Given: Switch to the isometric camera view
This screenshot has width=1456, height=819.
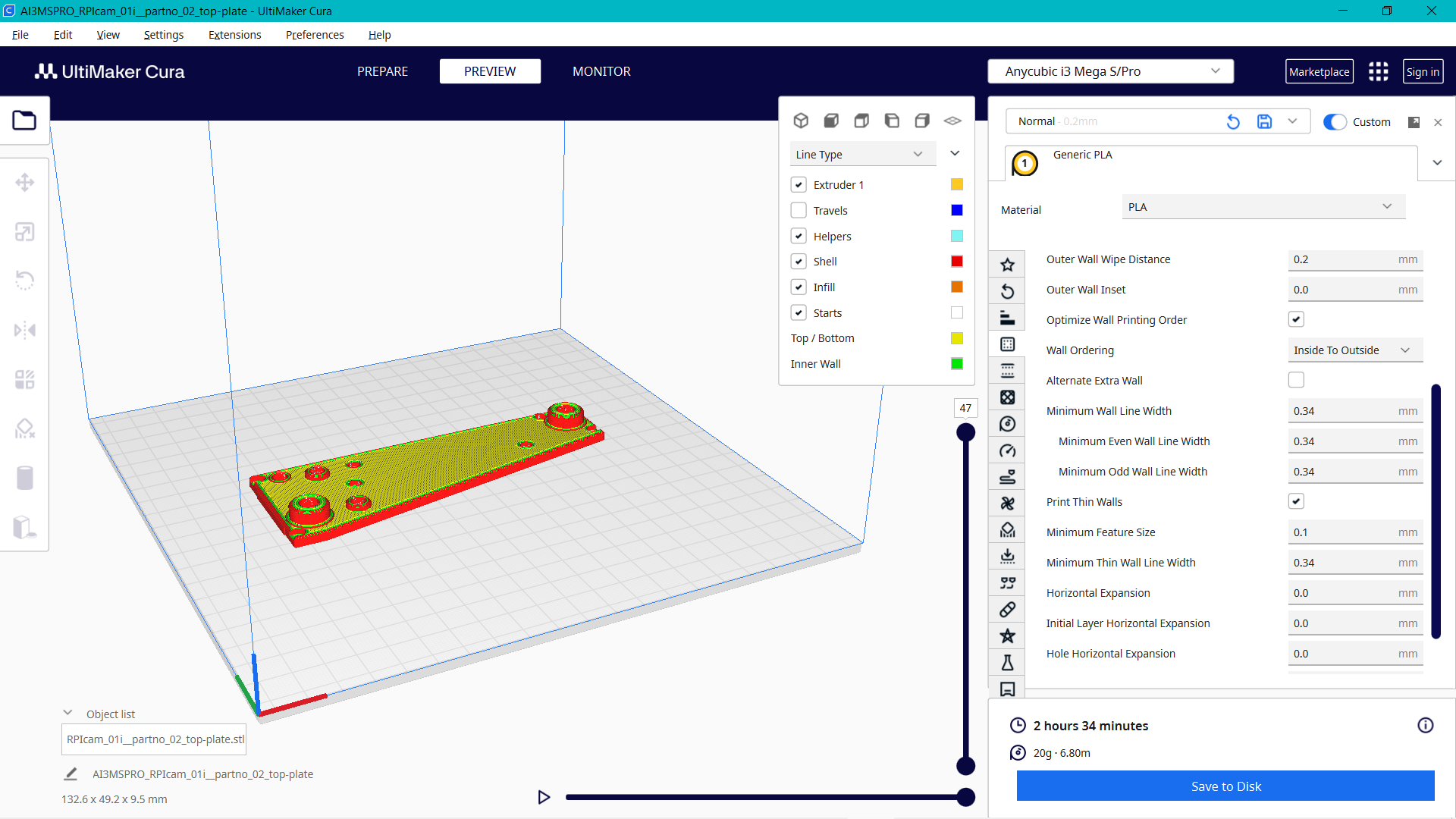Looking at the screenshot, I should [x=801, y=120].
